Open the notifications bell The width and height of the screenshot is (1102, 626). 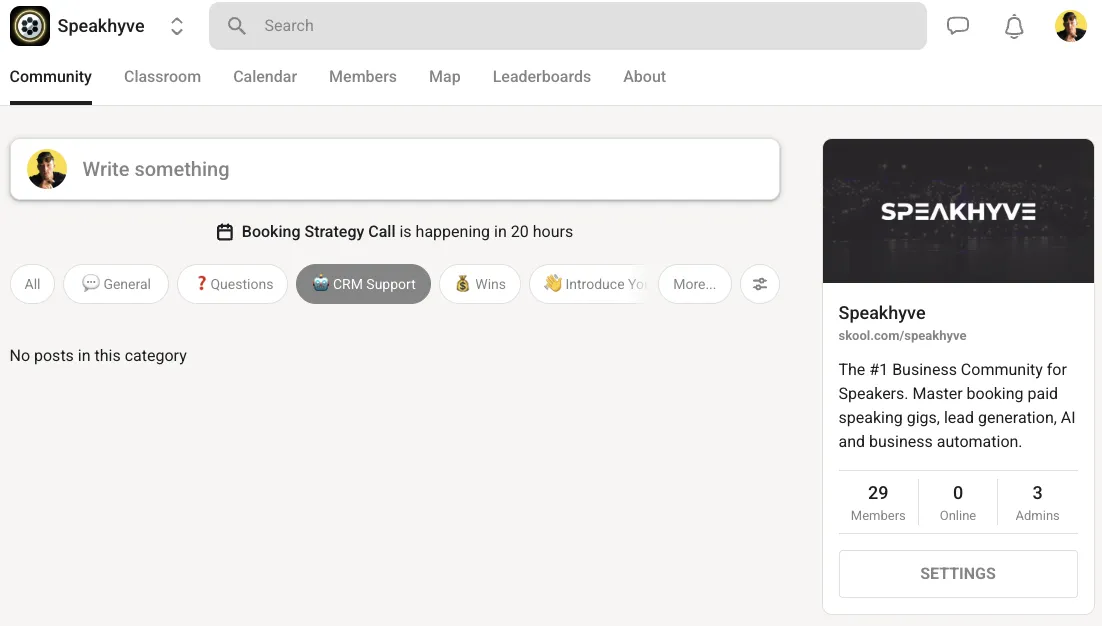point(1013,27)
